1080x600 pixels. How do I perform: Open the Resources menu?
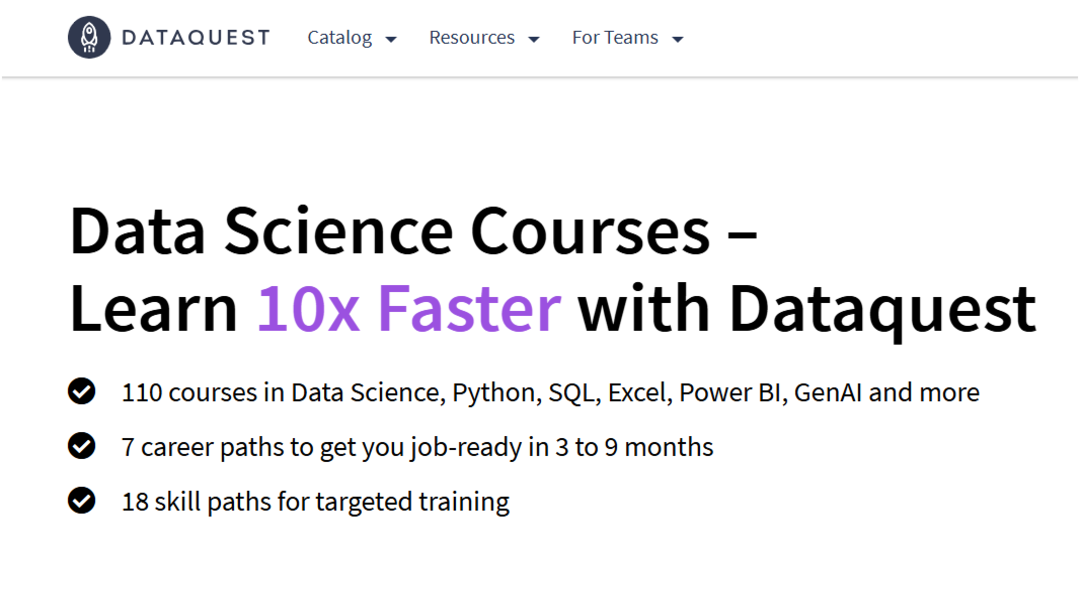click(x=472, y=38)
